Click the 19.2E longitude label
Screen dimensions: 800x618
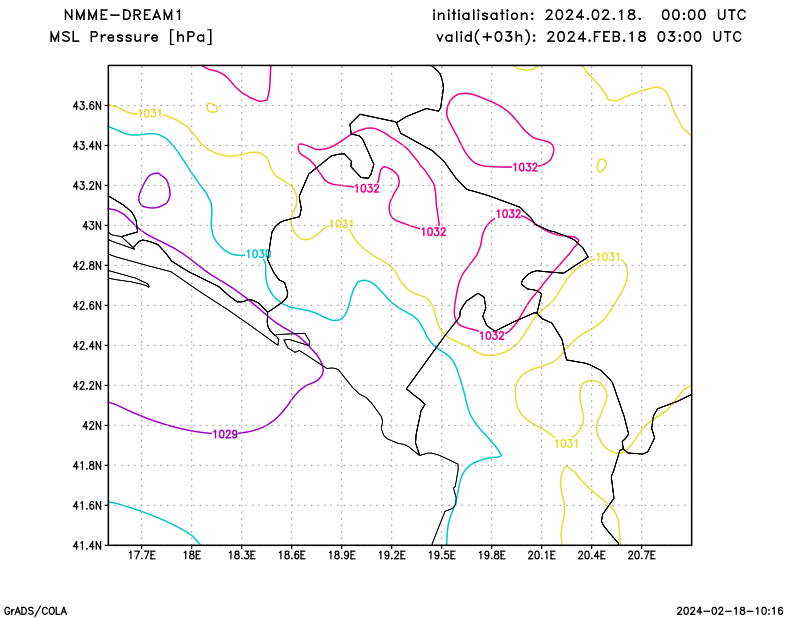391,556
